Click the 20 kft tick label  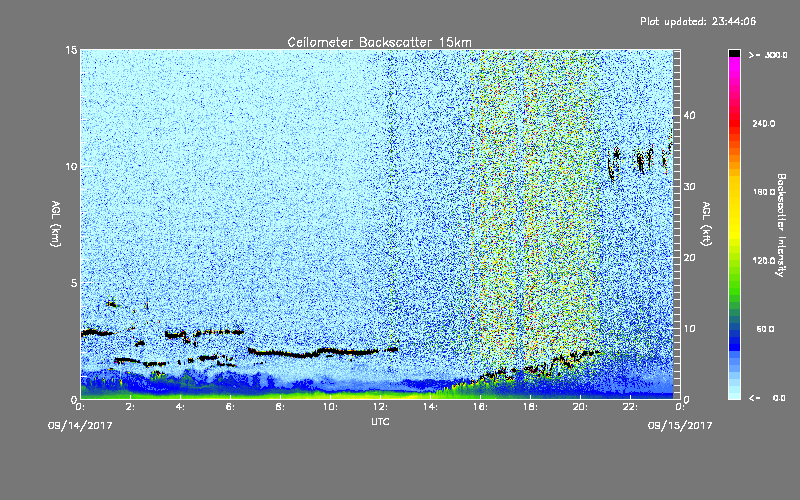689,258
